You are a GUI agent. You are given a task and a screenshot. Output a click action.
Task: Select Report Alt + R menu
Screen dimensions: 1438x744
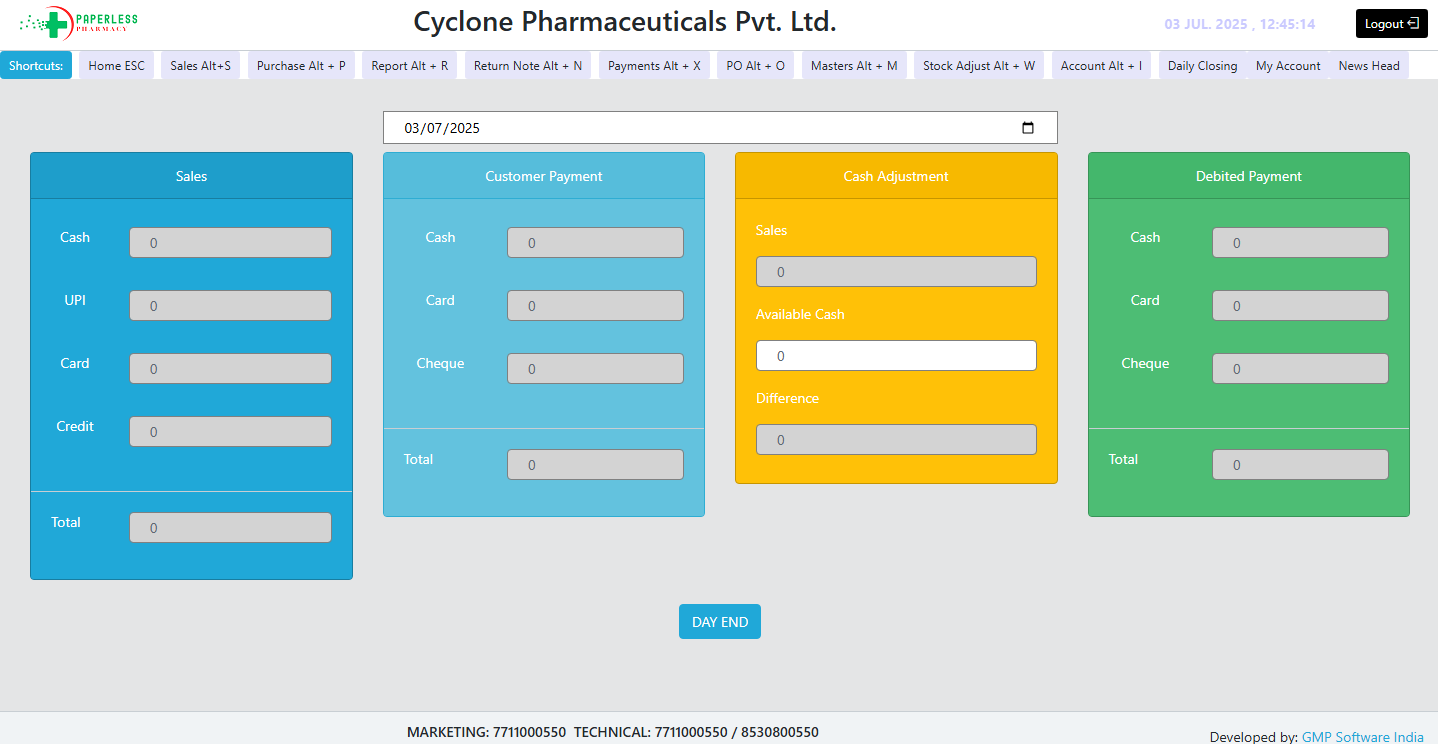409,66
